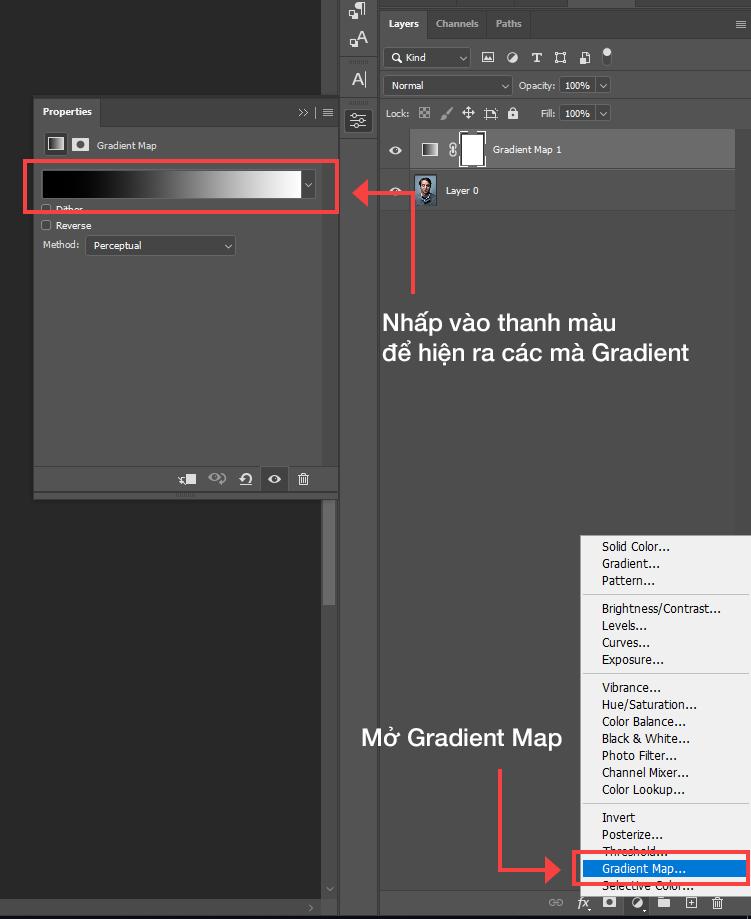Select the Properties tab
This screenshot has height=919, width=751.
tap(67, 111)
